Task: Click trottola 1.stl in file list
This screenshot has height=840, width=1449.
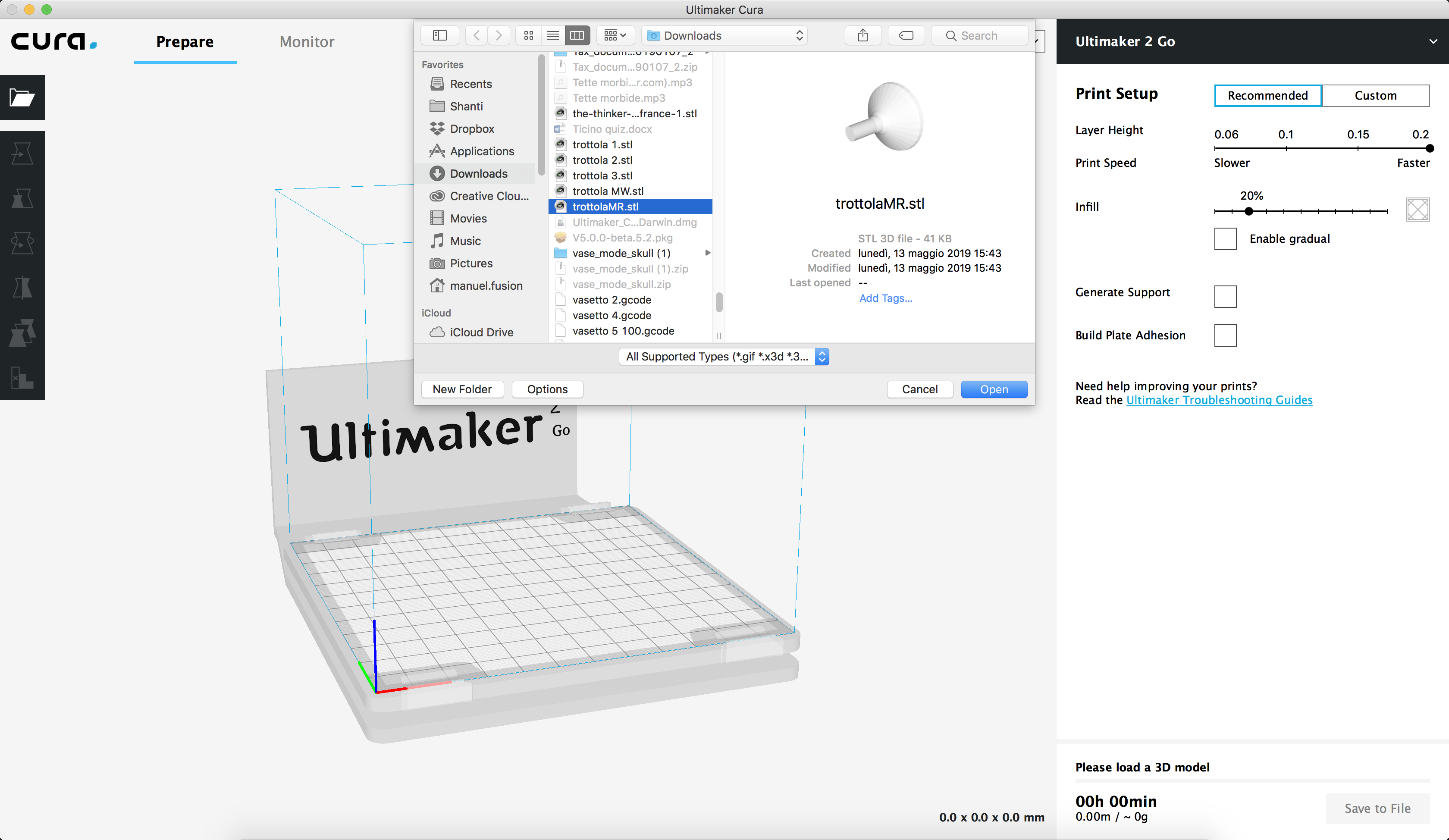Action: (601, 144)
